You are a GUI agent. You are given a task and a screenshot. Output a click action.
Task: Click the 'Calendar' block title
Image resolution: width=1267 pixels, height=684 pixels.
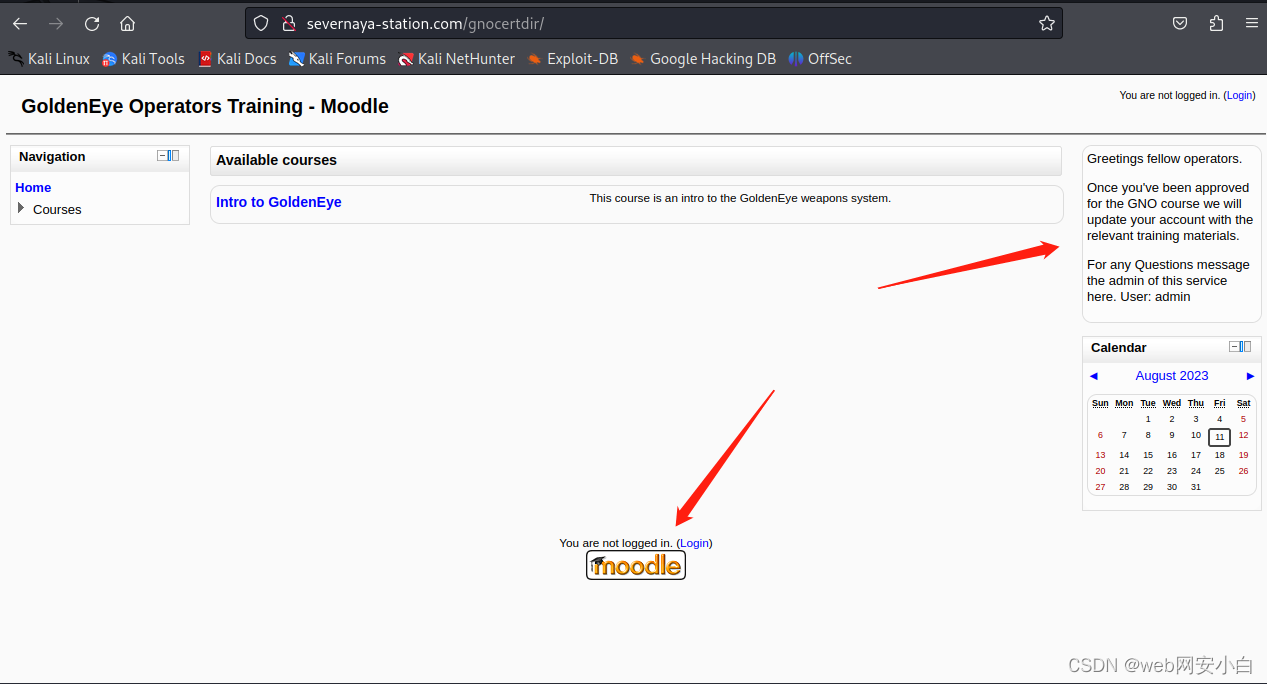point(1118,347)
